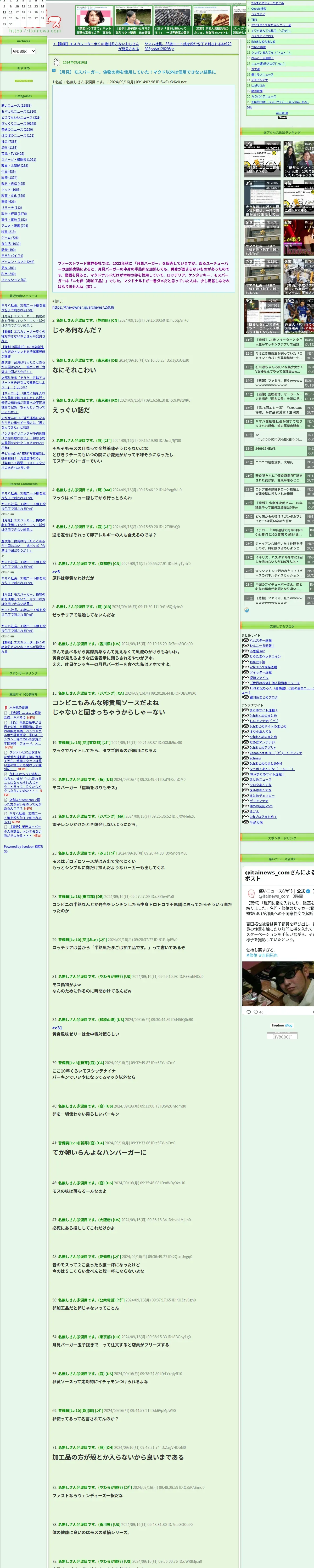The height and width of the screenshot is (1568, 314).
Task: Select date 15 in the calendar
Action: (x=4, y=12)
